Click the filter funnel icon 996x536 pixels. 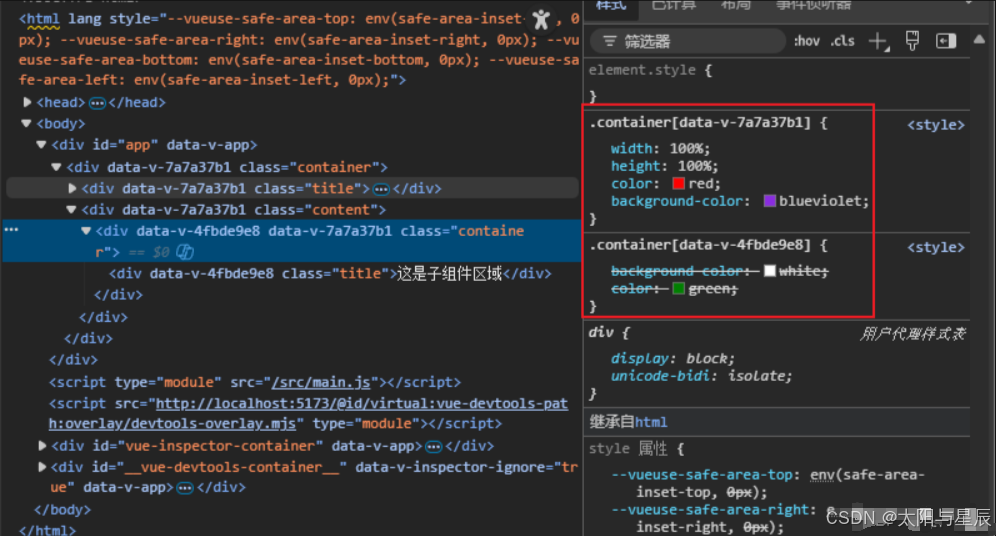[610, 42]
